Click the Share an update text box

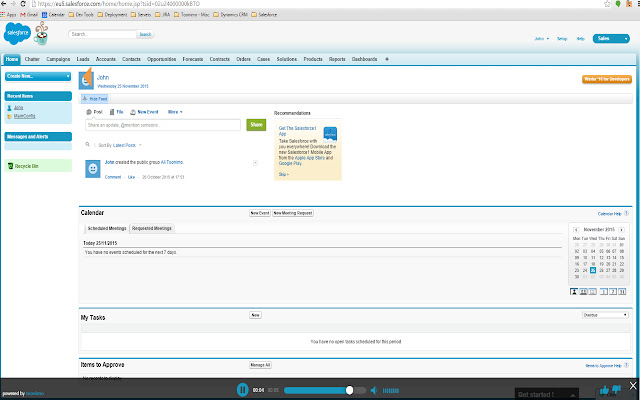(163, 125)
